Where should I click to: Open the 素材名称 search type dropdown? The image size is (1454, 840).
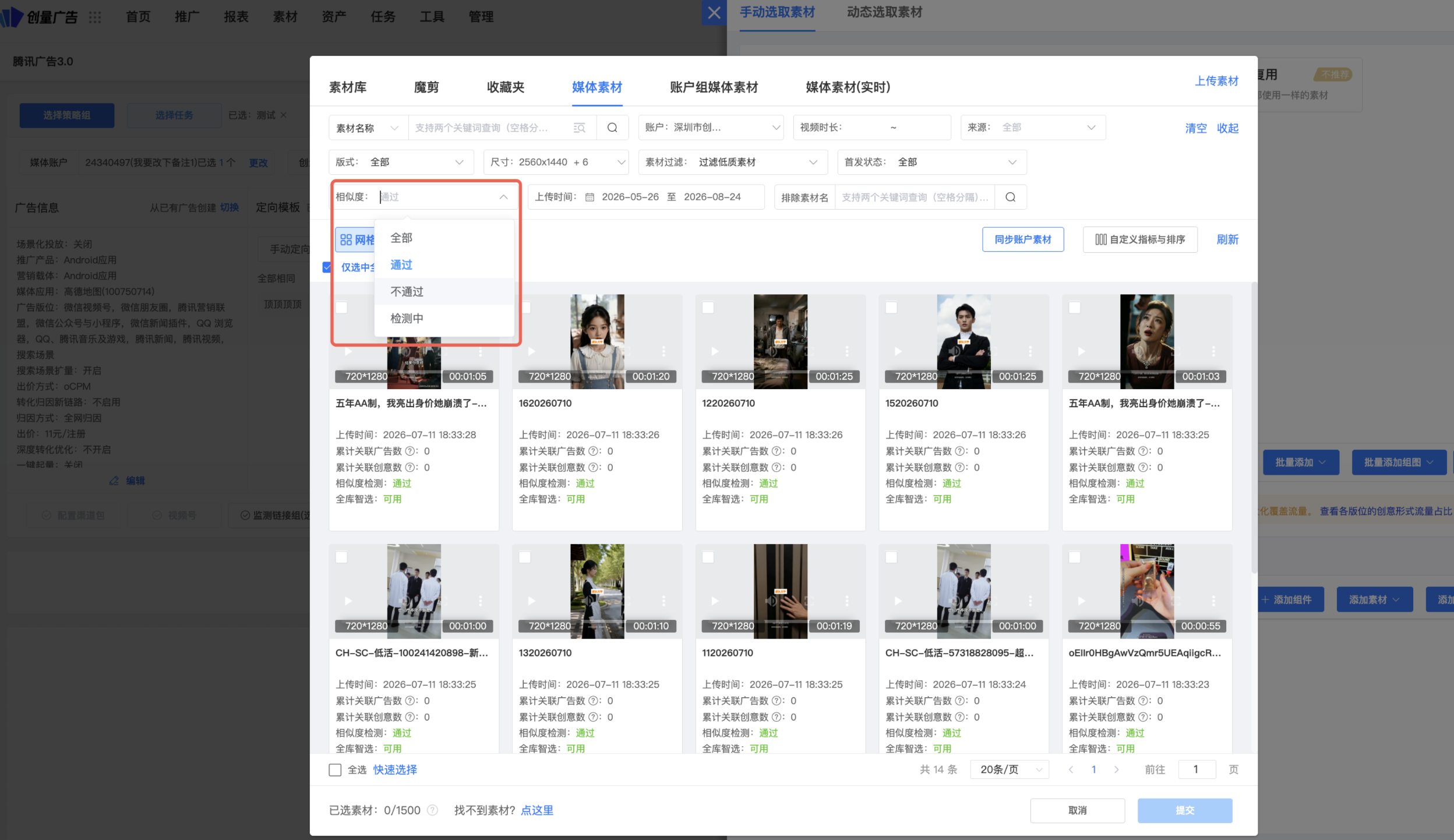point(368,128)
